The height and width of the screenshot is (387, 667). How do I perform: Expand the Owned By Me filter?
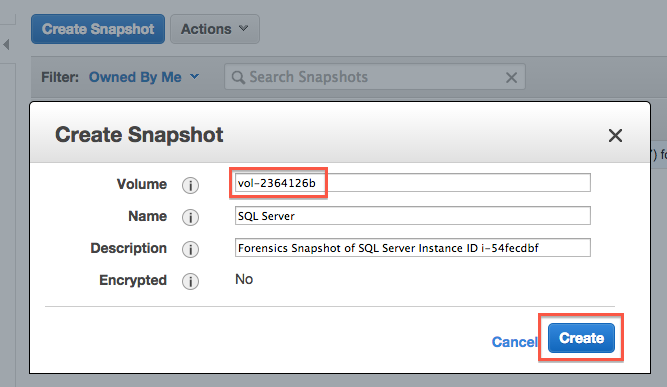coord(144,77)
